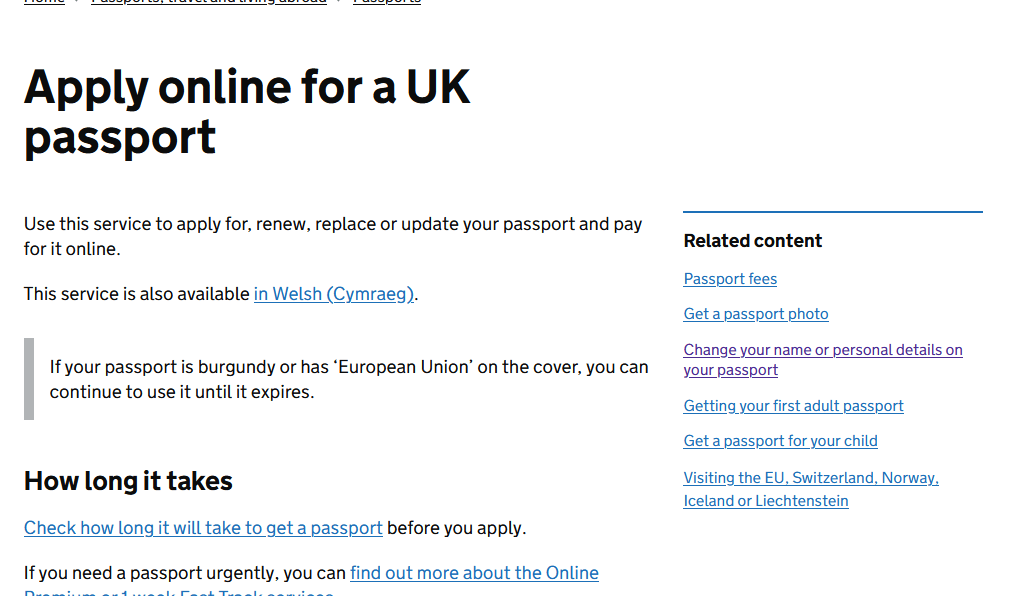The width and height of the screenshot is (1009, 596).
Task: Click the 'Related content' heading
Action: pos(752,241)
